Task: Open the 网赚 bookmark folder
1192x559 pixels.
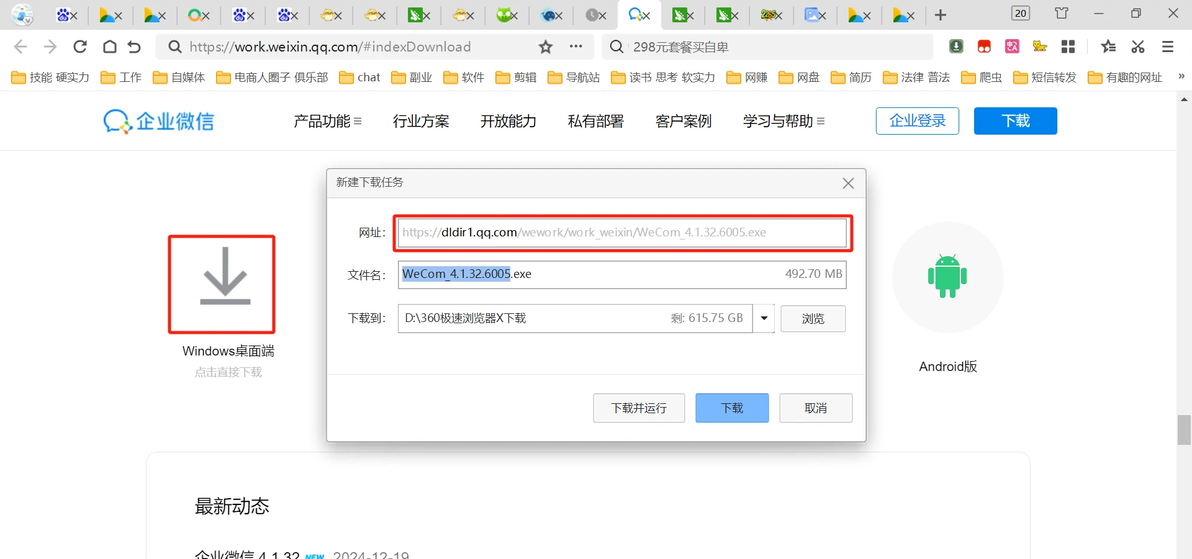Action: (747, 77)
